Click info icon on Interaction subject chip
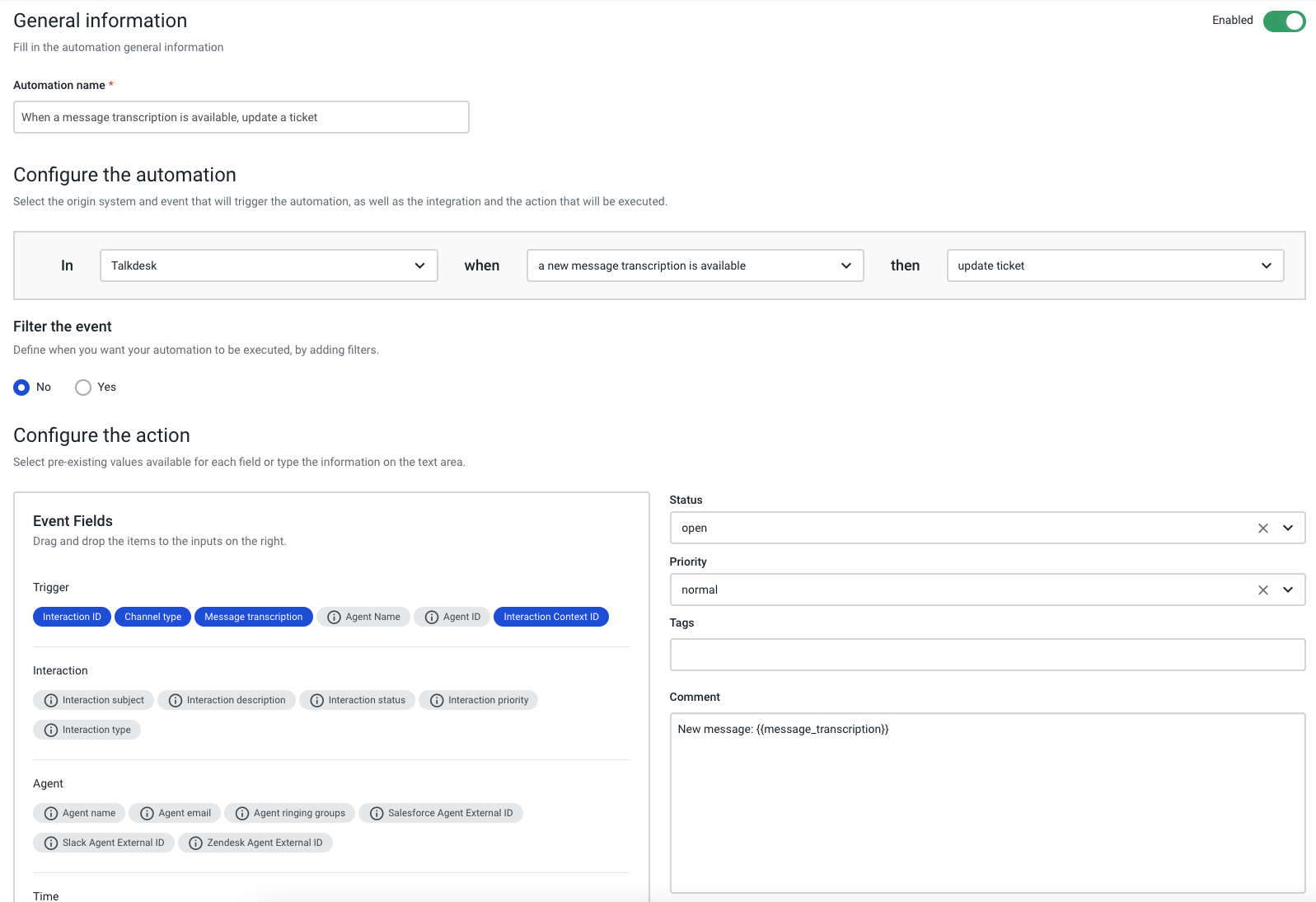Screen dimensions: 1316x902 51,700
